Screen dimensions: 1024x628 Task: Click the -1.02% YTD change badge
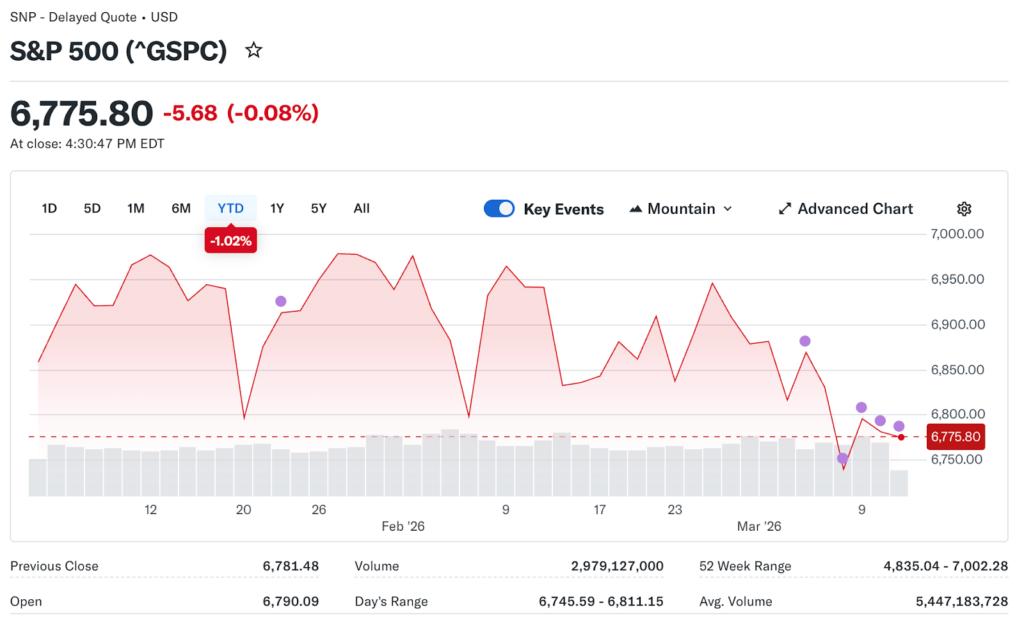coord(230,240)
